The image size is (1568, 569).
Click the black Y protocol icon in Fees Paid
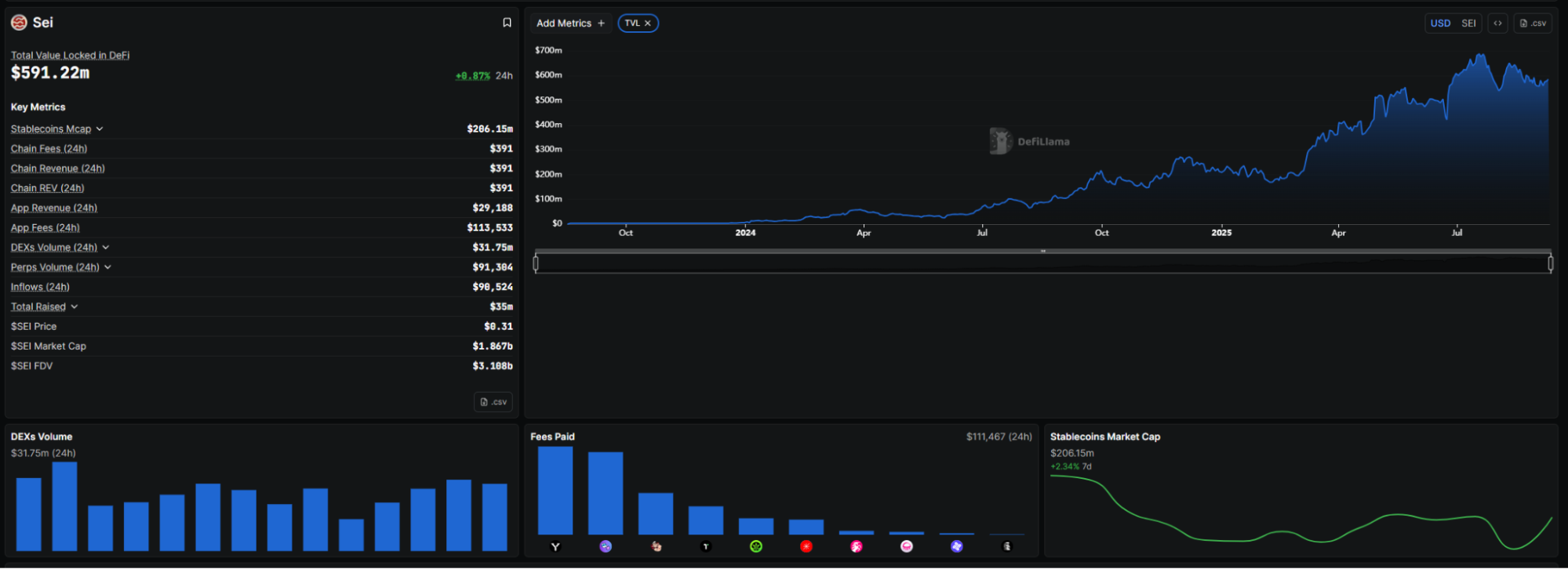point(555,546)
